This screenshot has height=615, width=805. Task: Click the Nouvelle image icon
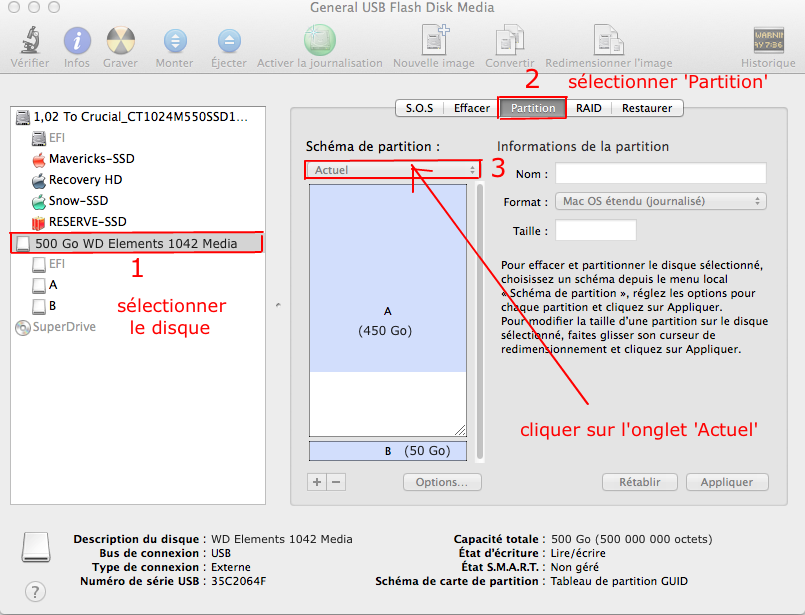coord(434,41)
